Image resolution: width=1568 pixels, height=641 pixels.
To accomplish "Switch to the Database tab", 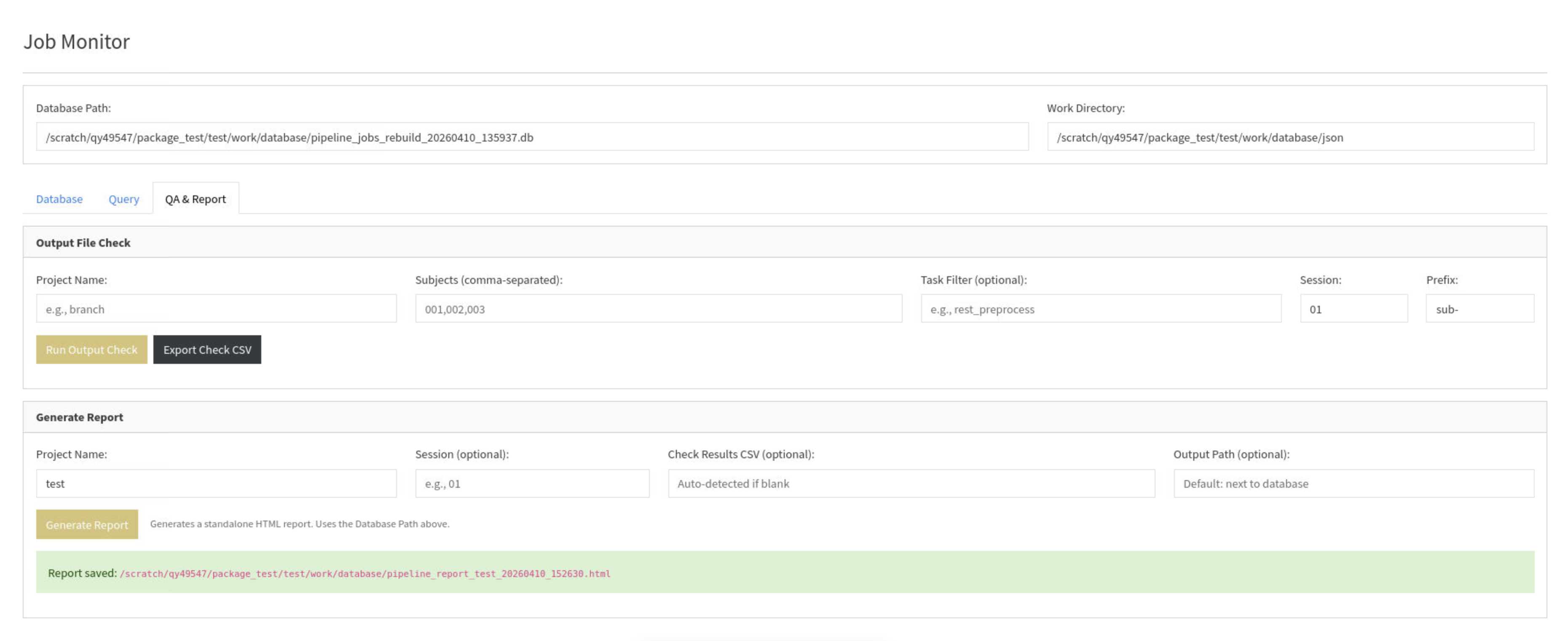I will (59, 199).
